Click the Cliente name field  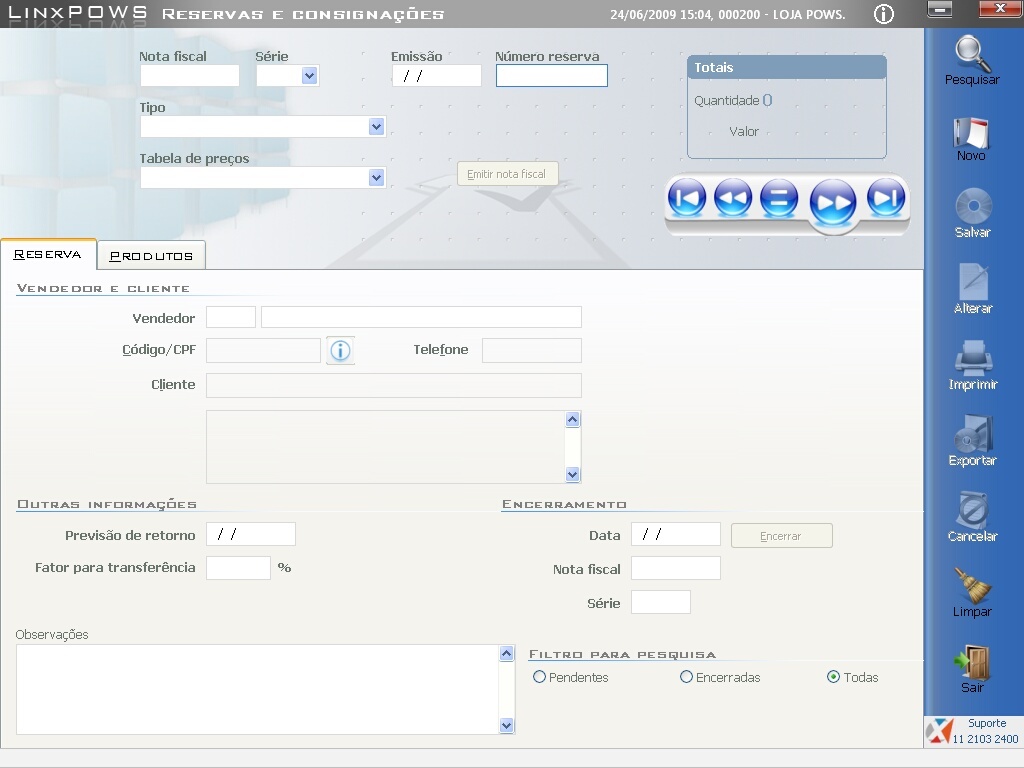click(394, 385)
